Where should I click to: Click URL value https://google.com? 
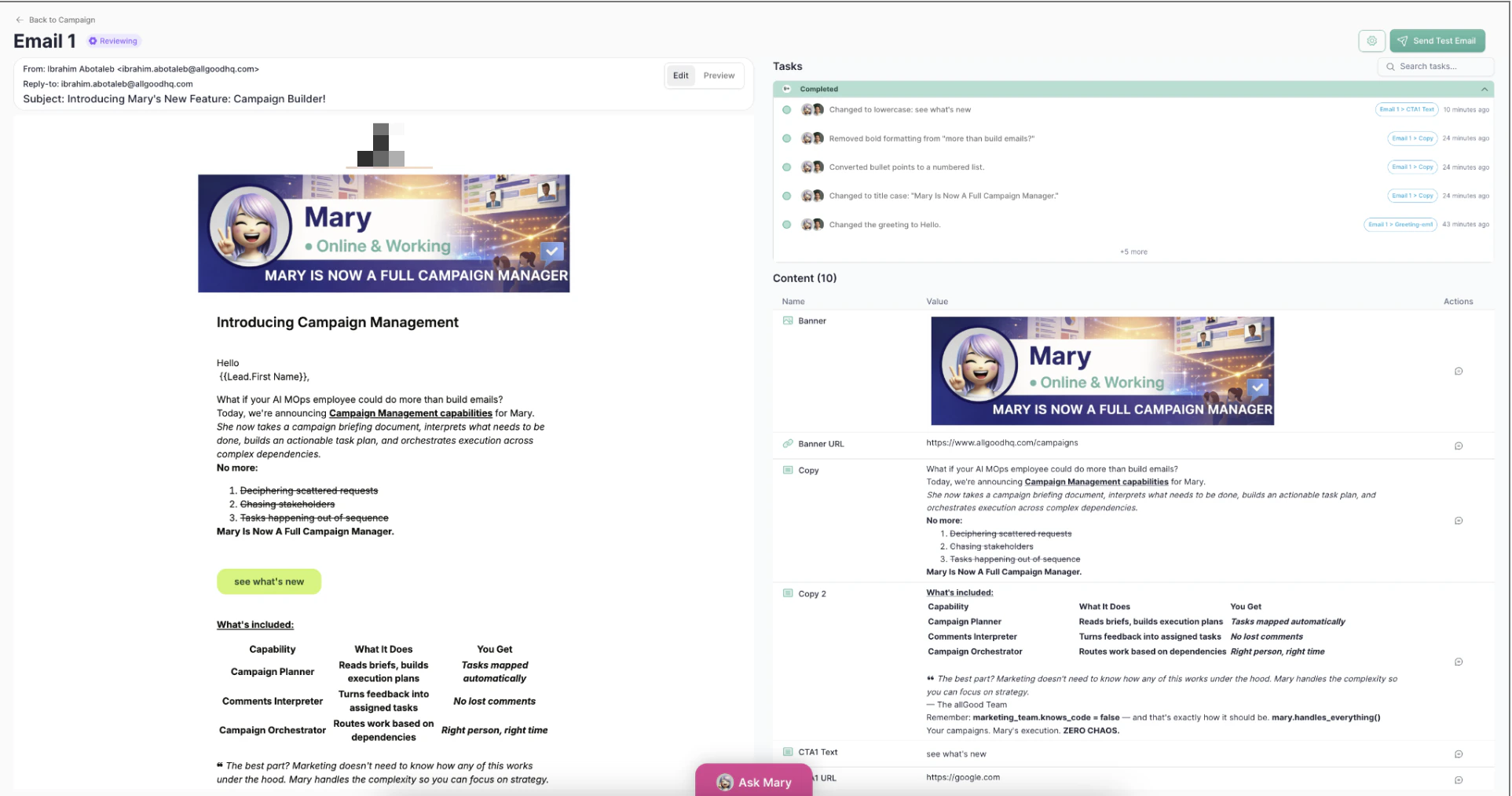(x=963, y=777)
